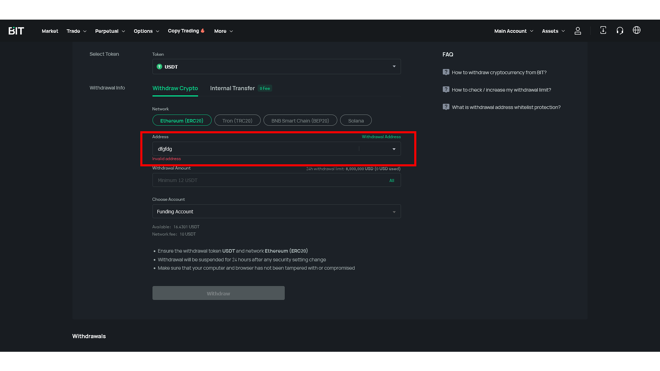This screenshot has height=371, width=660.
Task: Expand the address field dropdown arrow
Action: [x=394, y=149]
